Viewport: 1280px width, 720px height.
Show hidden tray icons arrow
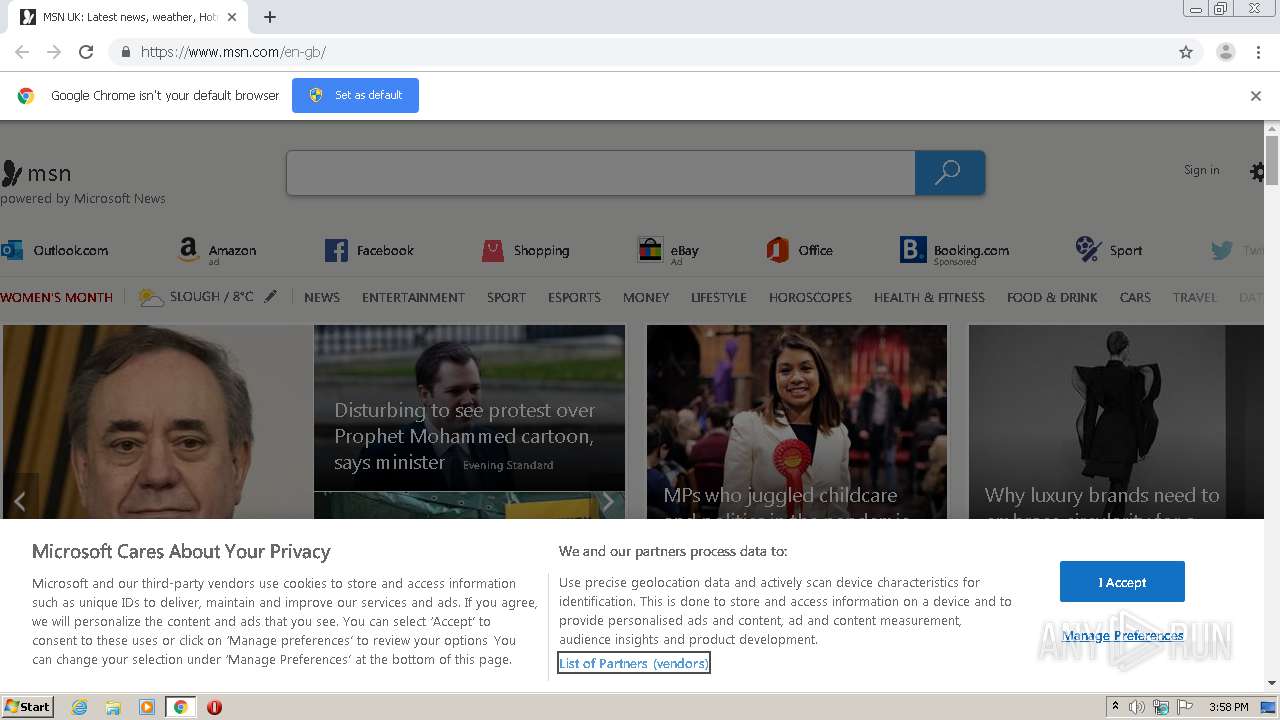(1115, 707)
